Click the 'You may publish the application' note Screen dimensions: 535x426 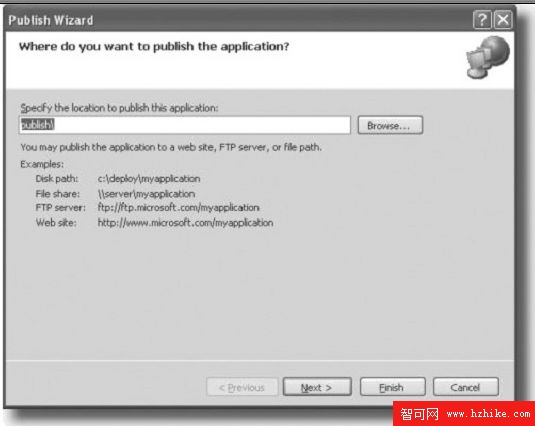tap(171, 147)
